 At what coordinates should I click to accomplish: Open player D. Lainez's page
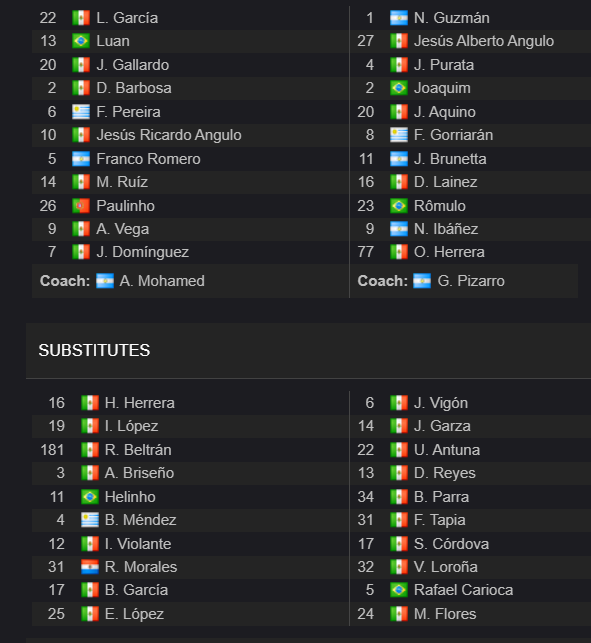click(x=445, y=182)
